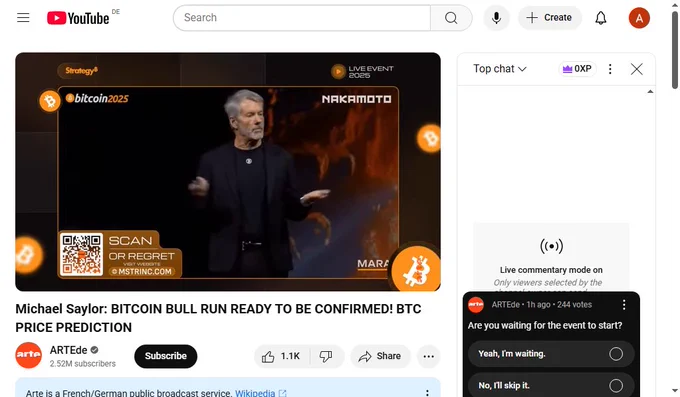Image resolution: width=680 pixels, height=397 pixels.
Task: Open the 0XP crown badge
Action: click(577, 69)
